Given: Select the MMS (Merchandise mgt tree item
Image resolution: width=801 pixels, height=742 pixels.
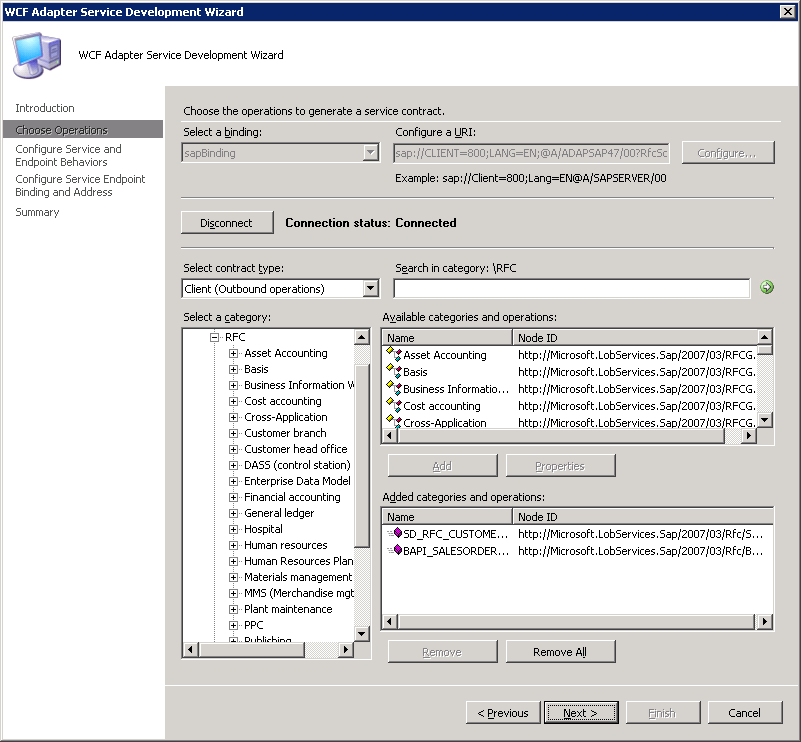Looking at the screenshot, I should click(299, 593).
